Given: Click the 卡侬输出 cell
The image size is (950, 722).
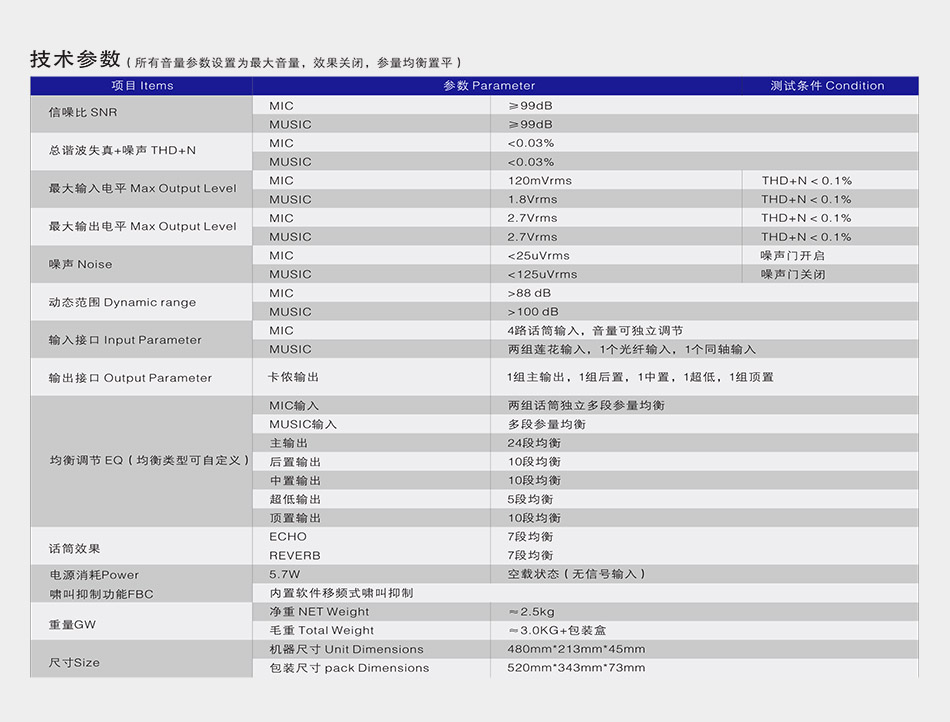Looking at the screenshot, I should [291, 378].
